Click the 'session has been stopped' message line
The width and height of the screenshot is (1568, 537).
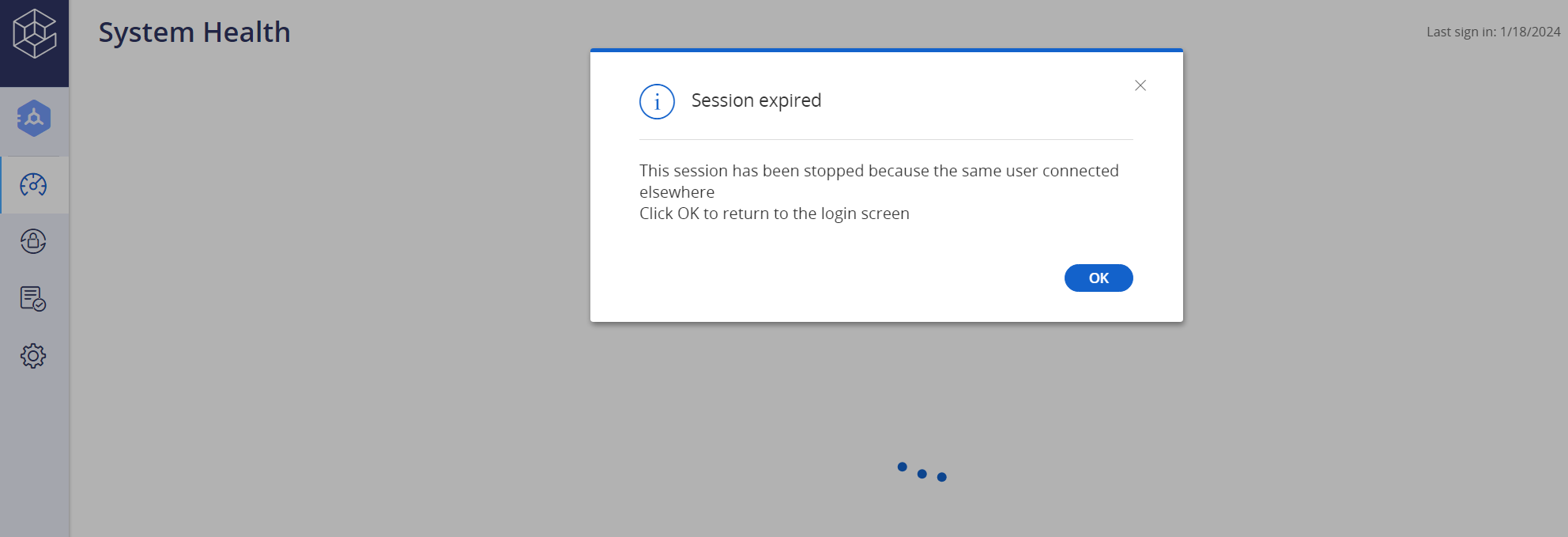click(x=878, y=171)
